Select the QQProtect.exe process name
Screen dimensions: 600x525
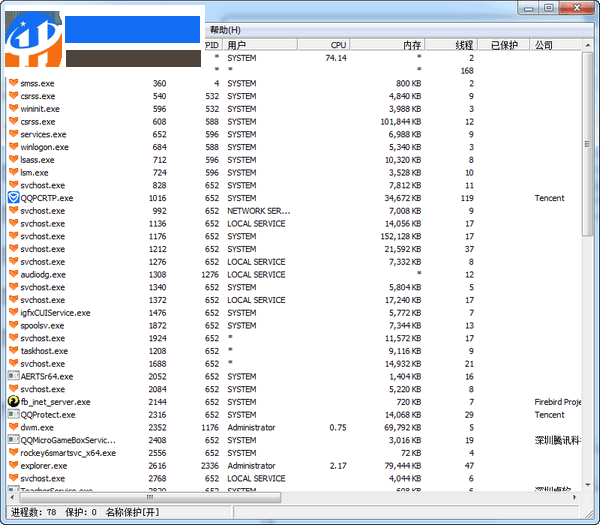coord(48,414)
